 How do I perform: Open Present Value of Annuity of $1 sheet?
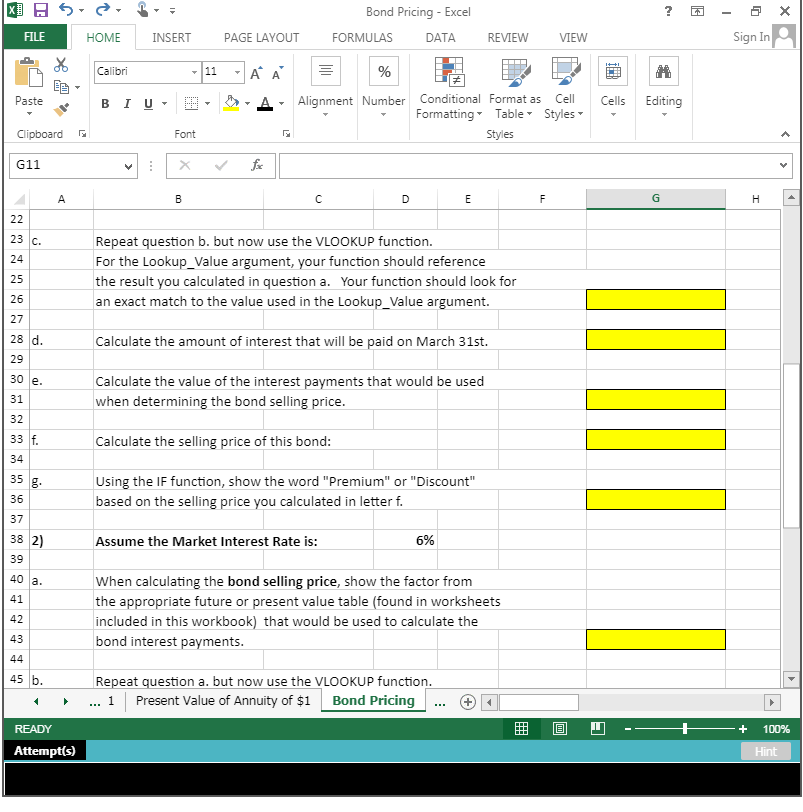(x=223, y=701)
